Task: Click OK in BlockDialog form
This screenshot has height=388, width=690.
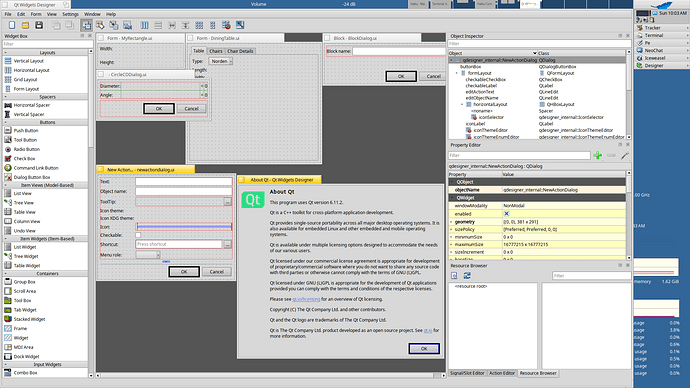Action: pyautogui.click(x=401, y=76)
